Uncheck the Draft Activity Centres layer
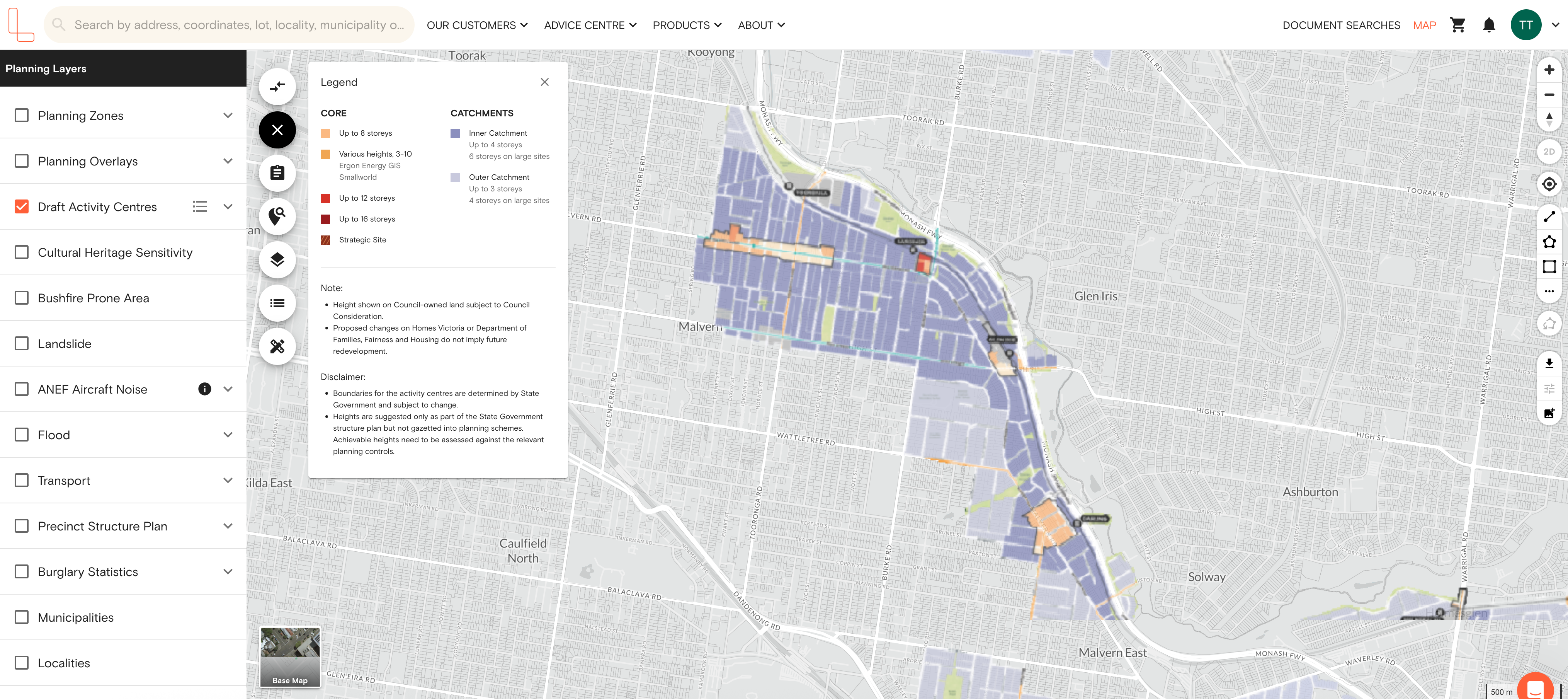 pos(21,206)
